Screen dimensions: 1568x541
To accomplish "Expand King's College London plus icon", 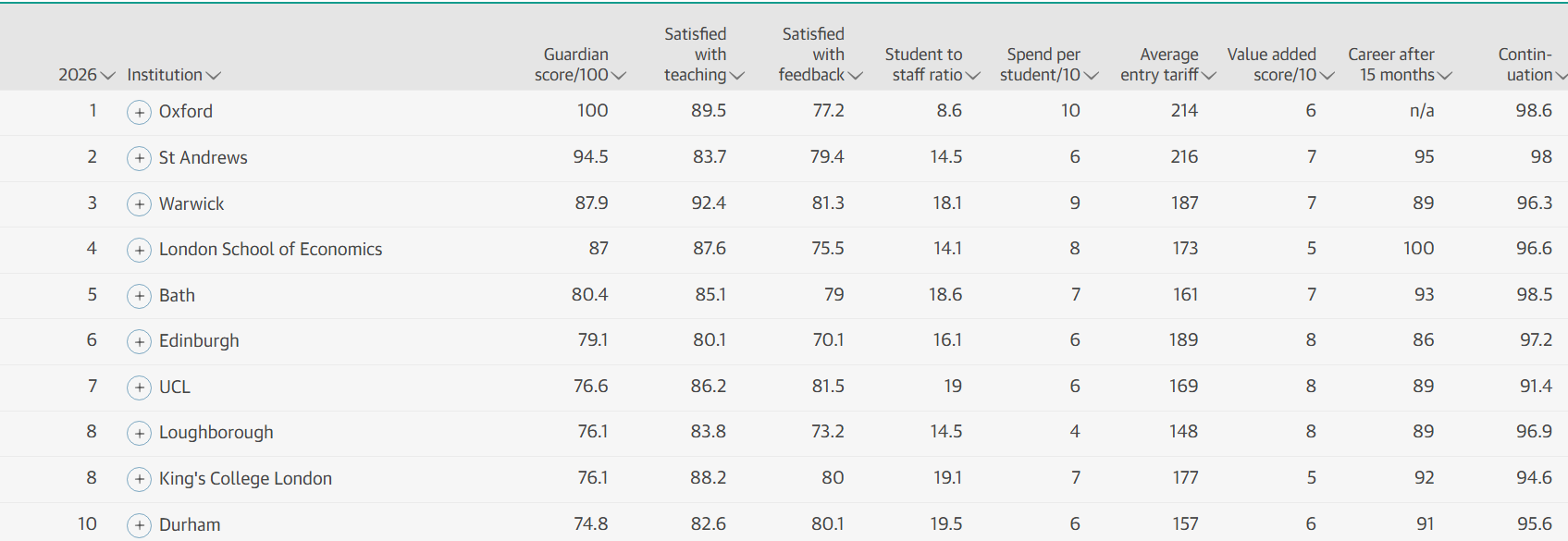I will pyautogui.click(x=139, y=479).
